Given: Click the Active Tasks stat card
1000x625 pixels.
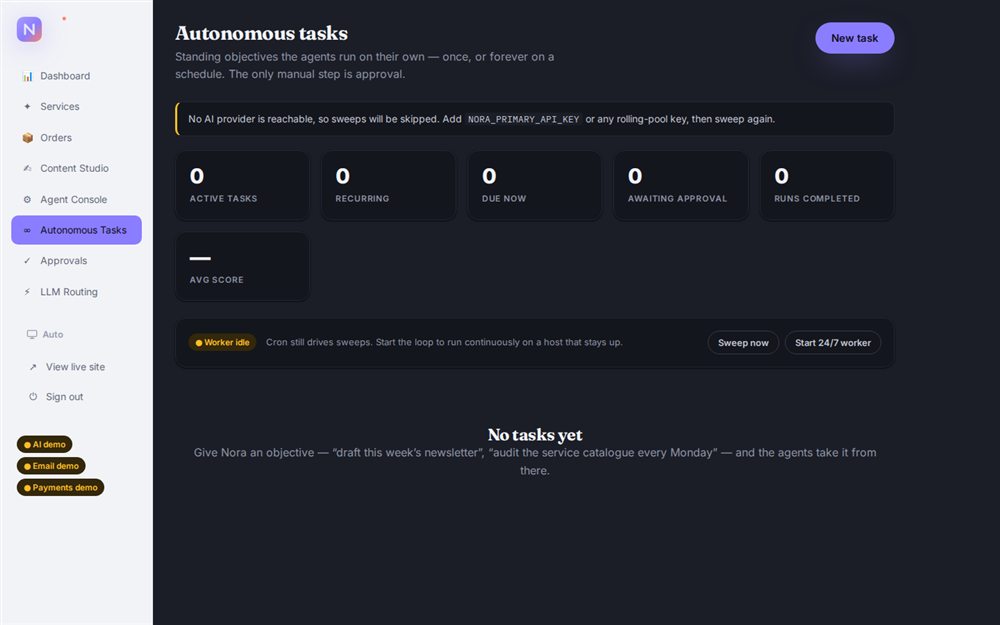Looking at the screenshot, I should [242, 186].
